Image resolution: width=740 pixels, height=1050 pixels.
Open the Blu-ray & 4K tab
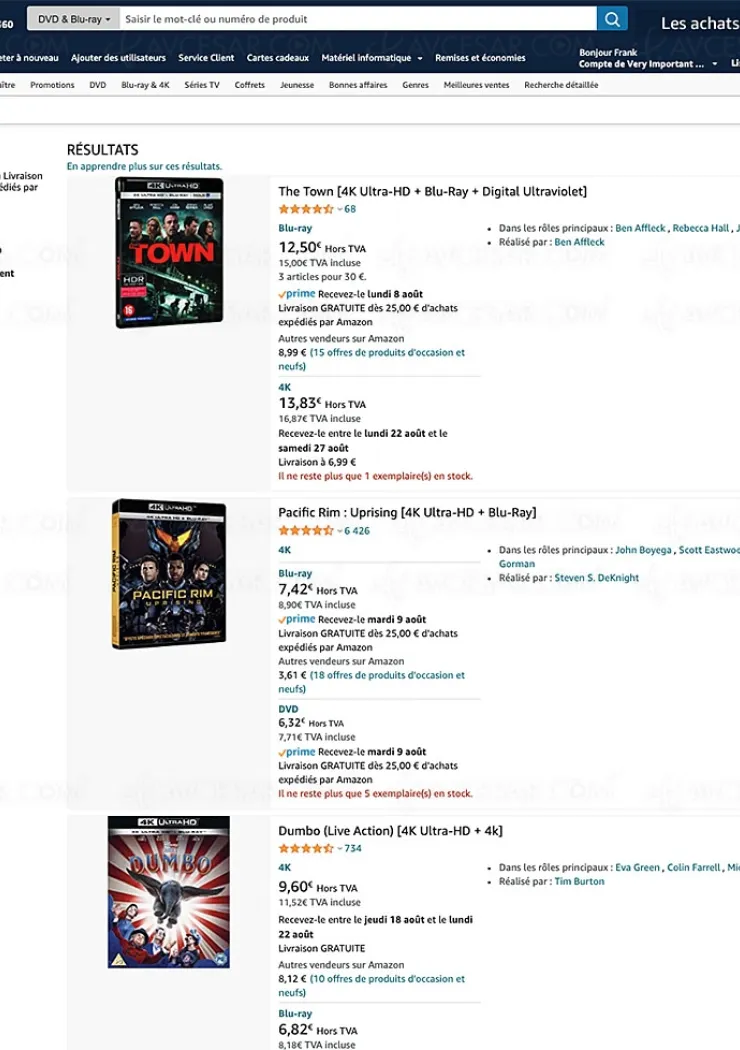[x=145, y=85]
